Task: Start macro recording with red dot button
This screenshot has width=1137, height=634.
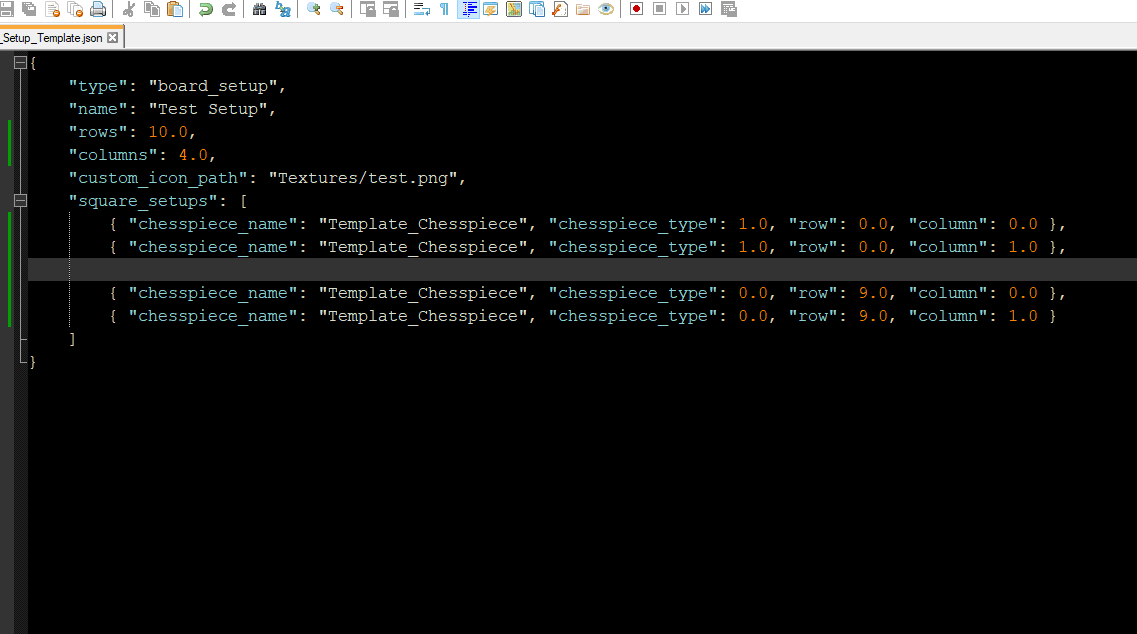Action: coord(637,9)
